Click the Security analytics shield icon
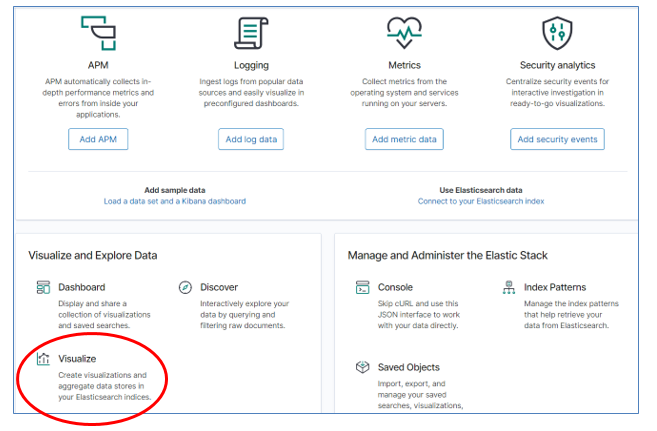Screen dimensions: 657x431 [557, 33]
